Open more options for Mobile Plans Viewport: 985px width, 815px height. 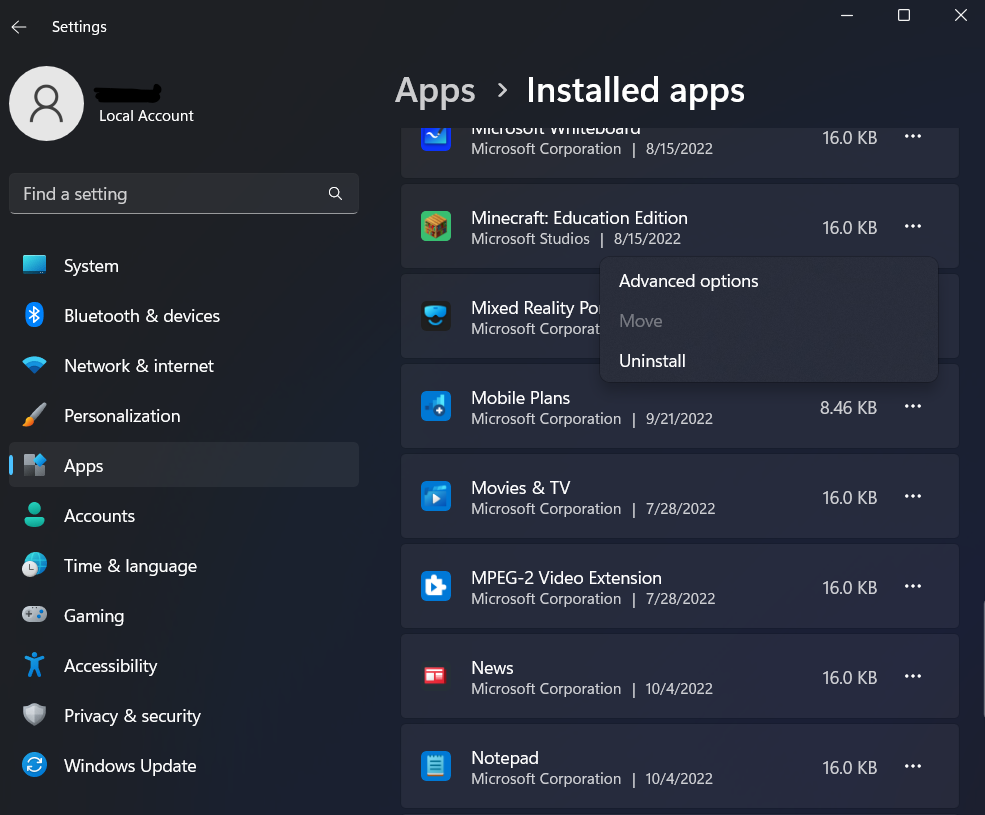click(x=912, y=407)
